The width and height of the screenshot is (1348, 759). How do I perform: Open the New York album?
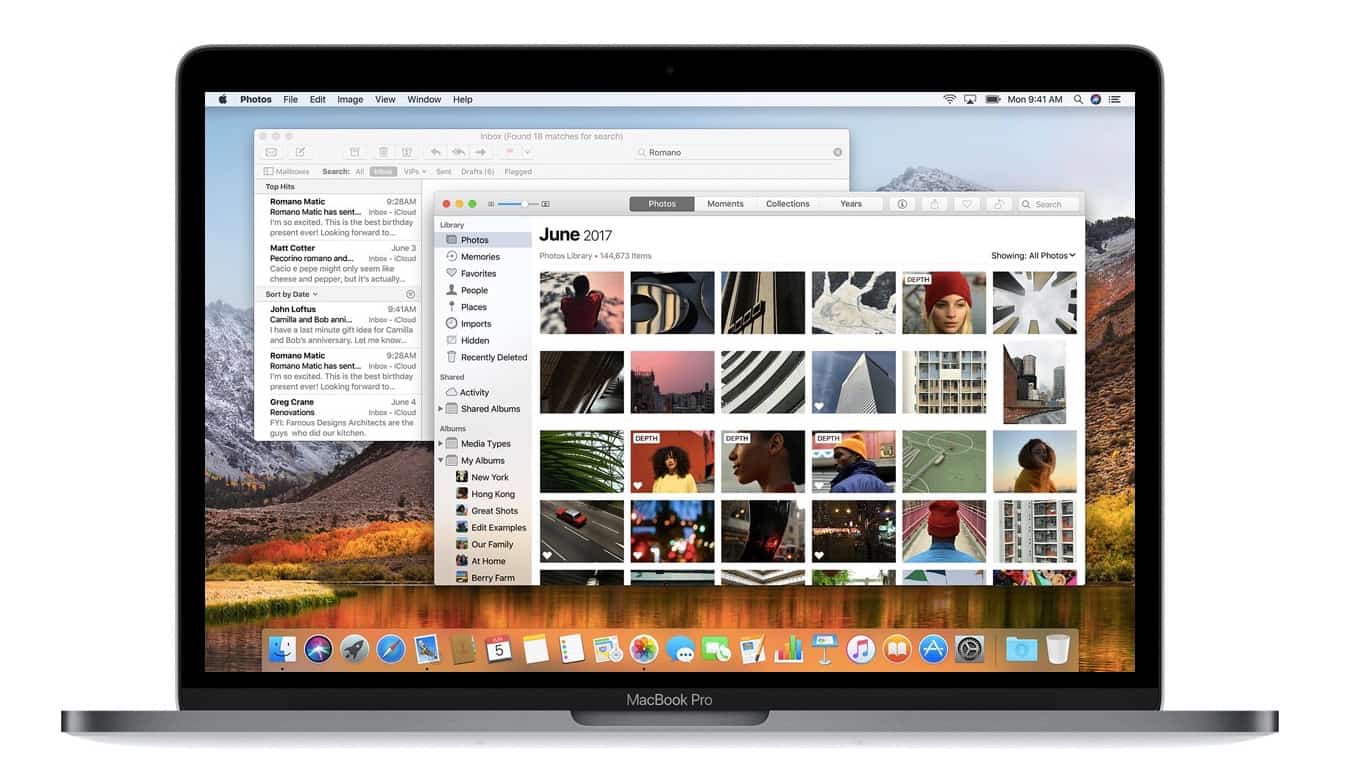pos(489,477)
